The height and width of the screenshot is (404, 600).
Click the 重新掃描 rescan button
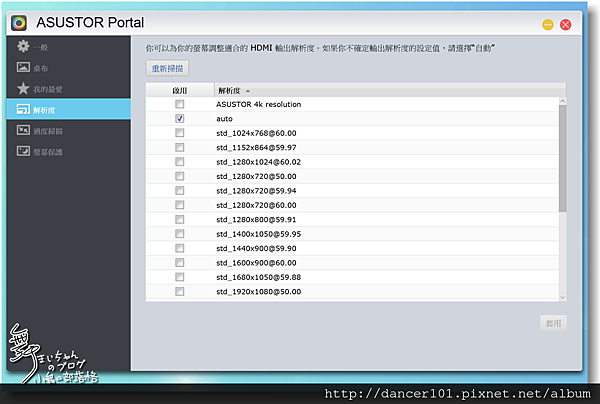click(167, 68)
